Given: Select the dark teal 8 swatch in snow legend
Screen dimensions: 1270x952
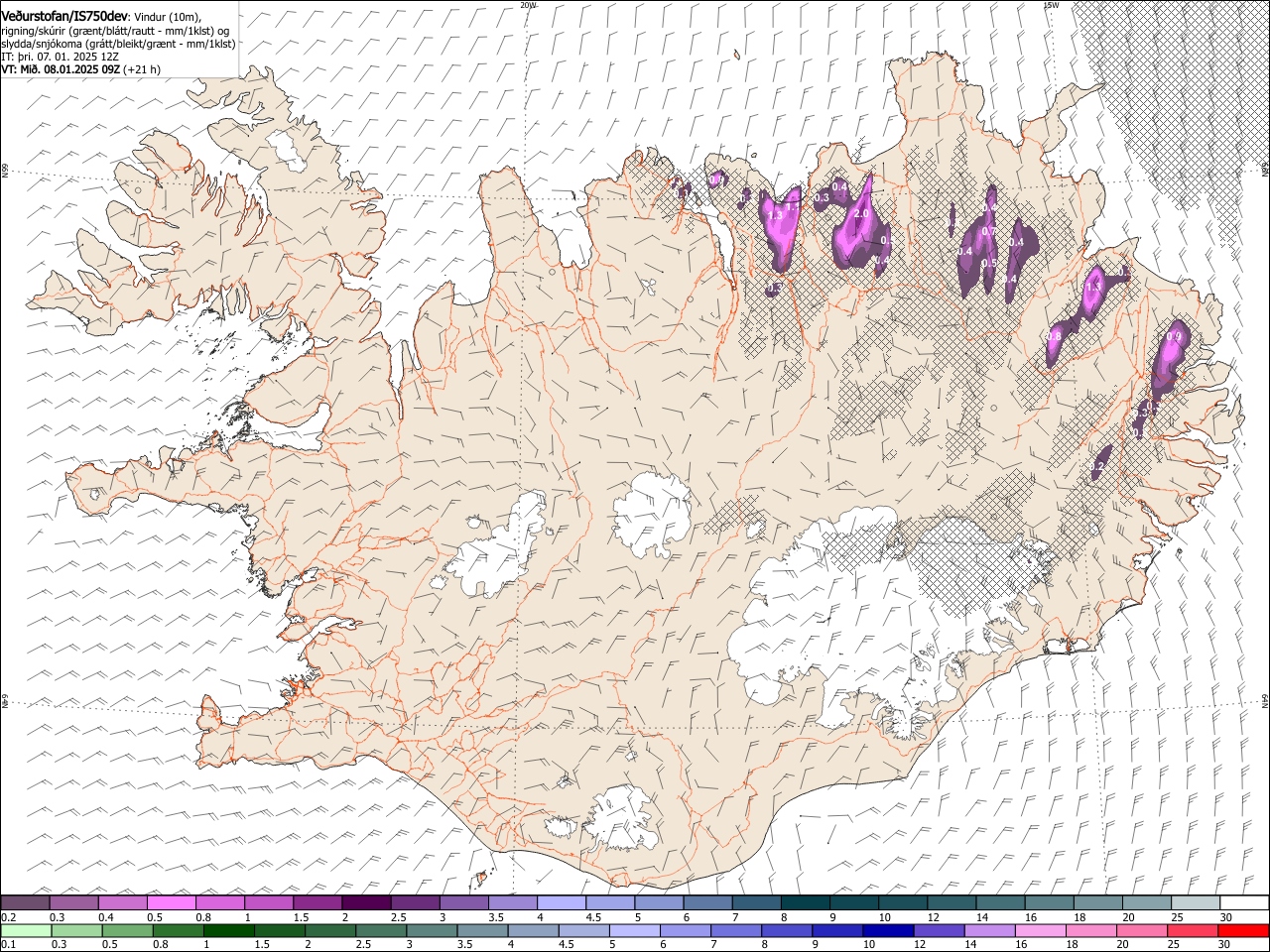Looking at the screenshot, I should click(x=806, y=903).
